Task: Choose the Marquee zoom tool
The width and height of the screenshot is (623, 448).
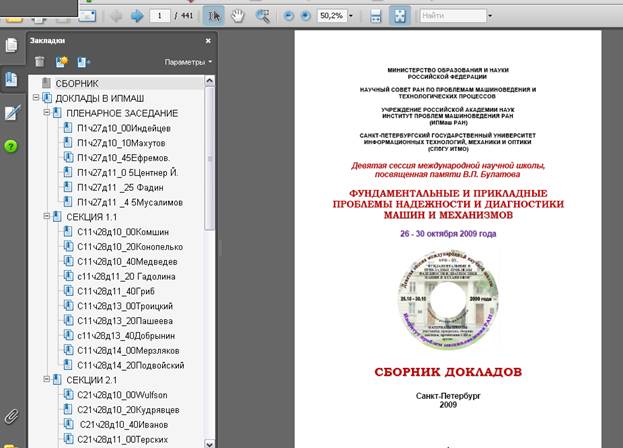Action: point(263,16)
